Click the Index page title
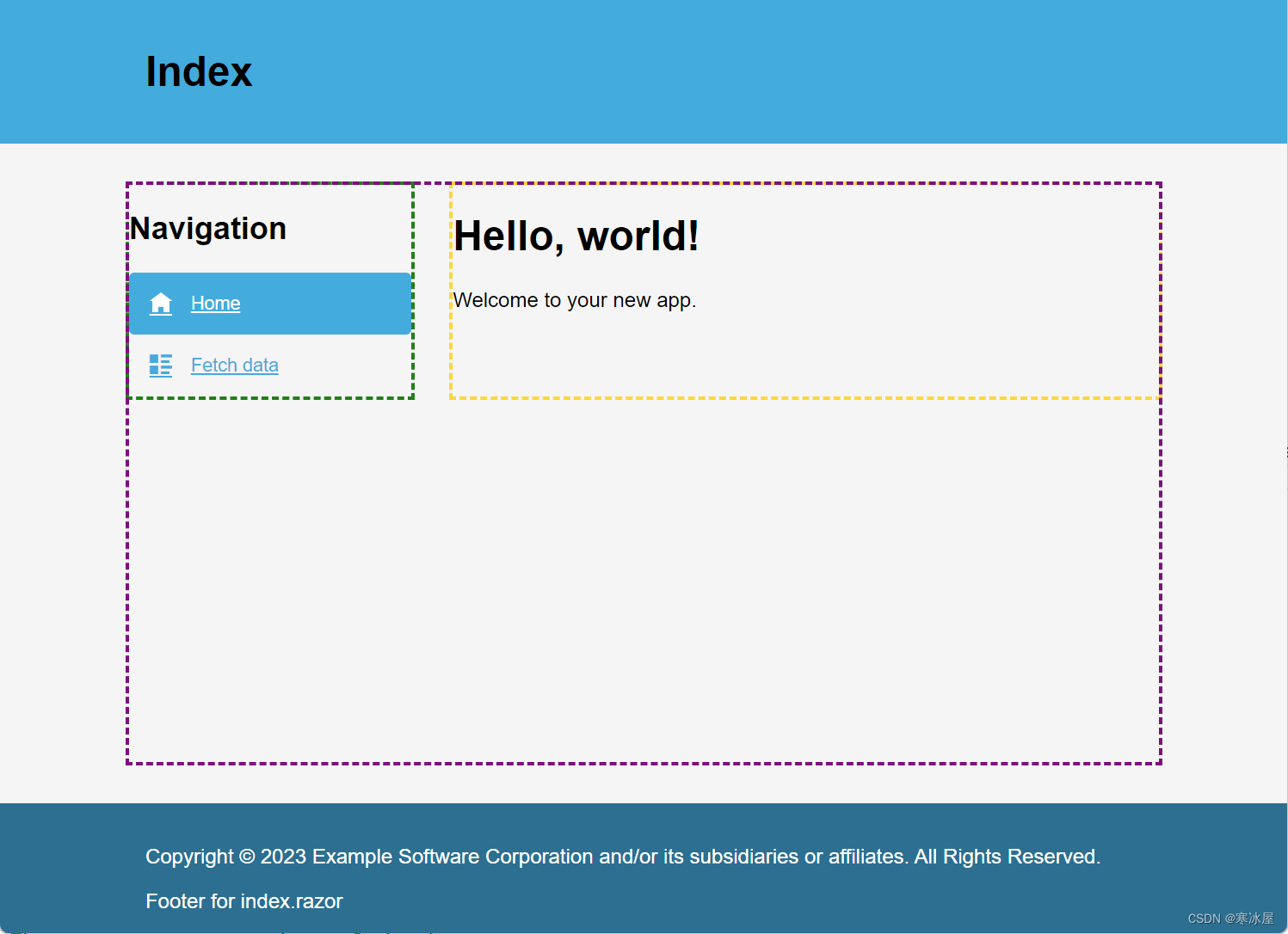This screenshot has height=934, width=1288. pyautogui.click(x=199, y=71)
